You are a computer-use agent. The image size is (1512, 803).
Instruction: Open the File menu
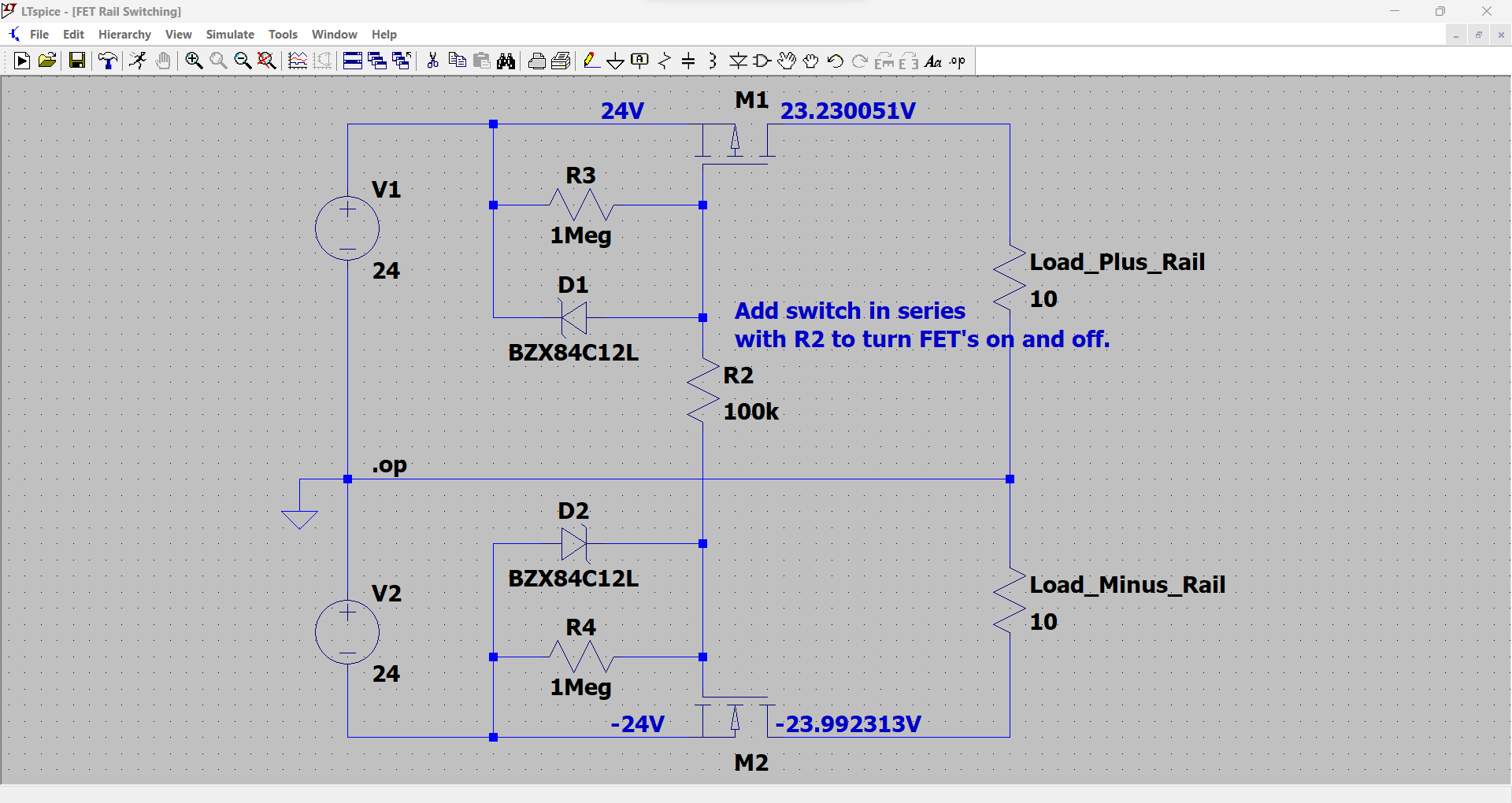(x=39, y=35)
